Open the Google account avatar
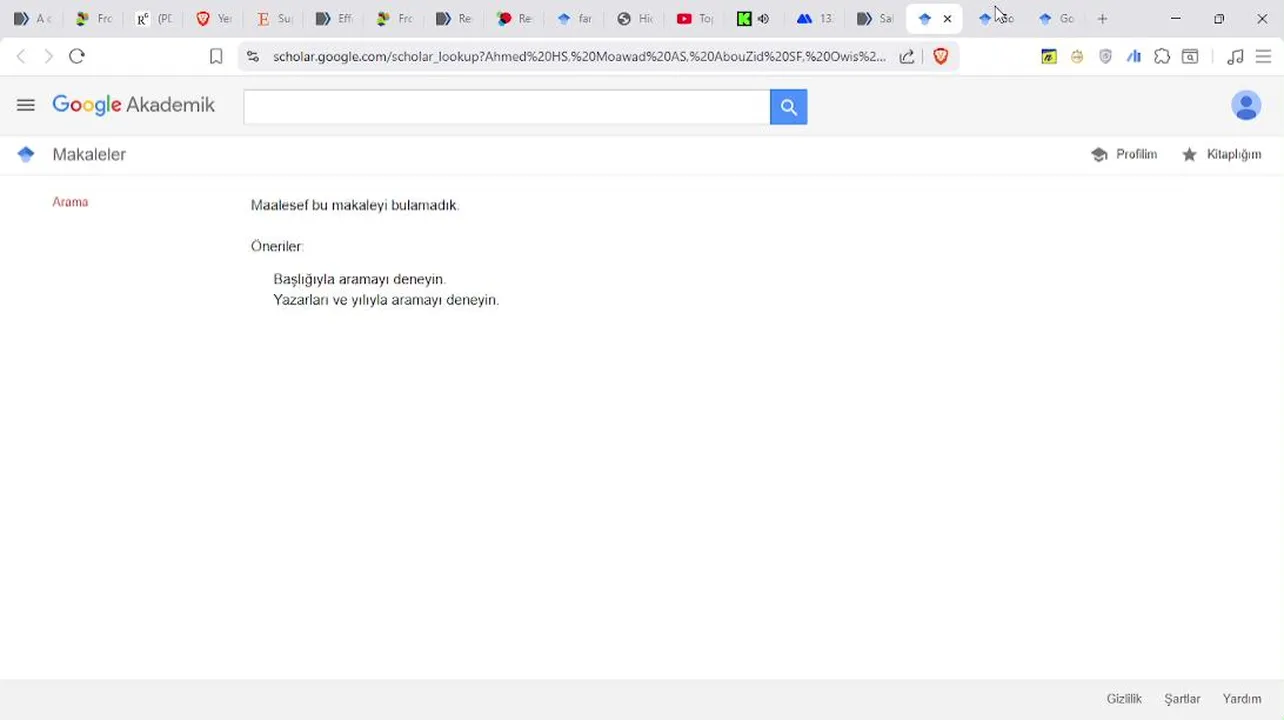1284x720 pixels. point(1246,105)
